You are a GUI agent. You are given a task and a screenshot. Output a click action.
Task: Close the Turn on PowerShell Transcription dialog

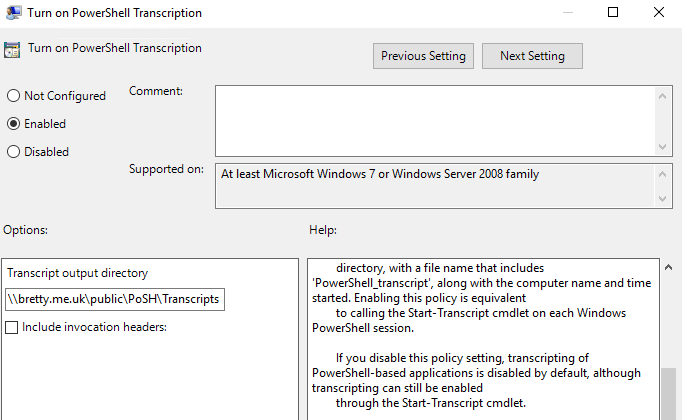(659, 13)
